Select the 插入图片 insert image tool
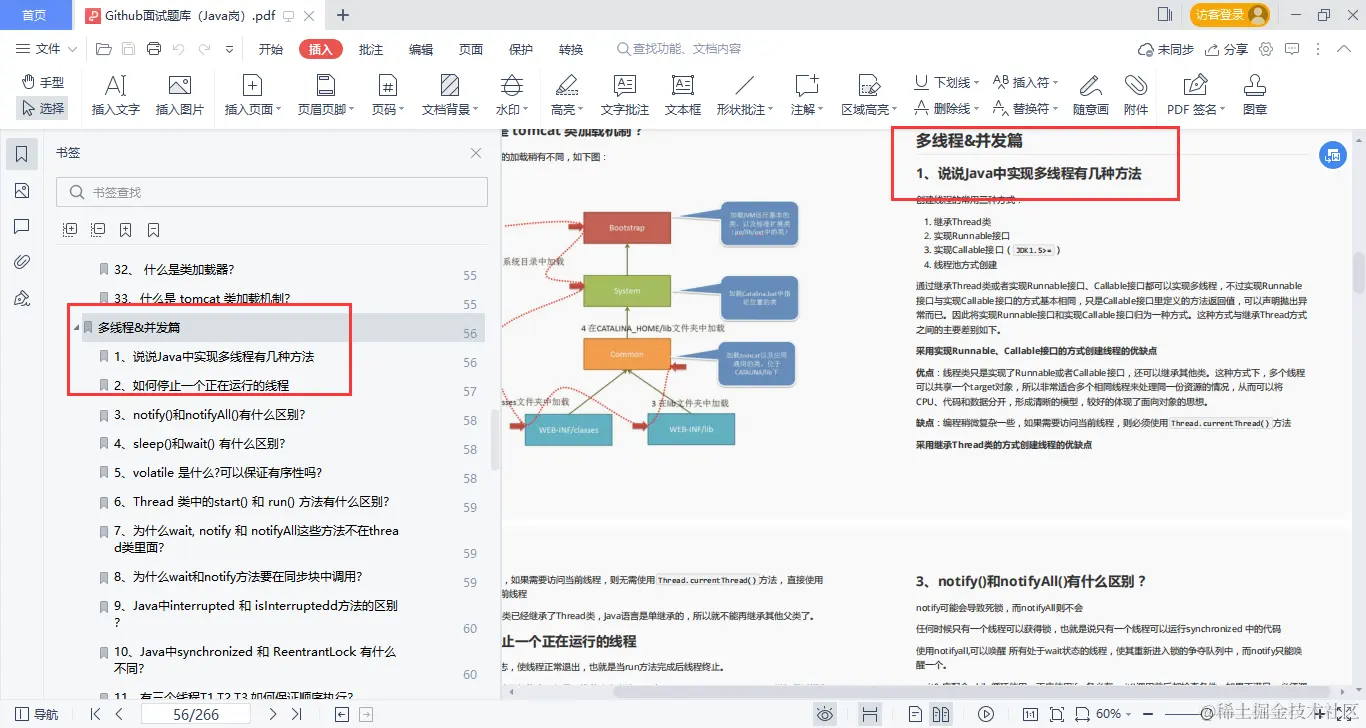 click(180, 95)
